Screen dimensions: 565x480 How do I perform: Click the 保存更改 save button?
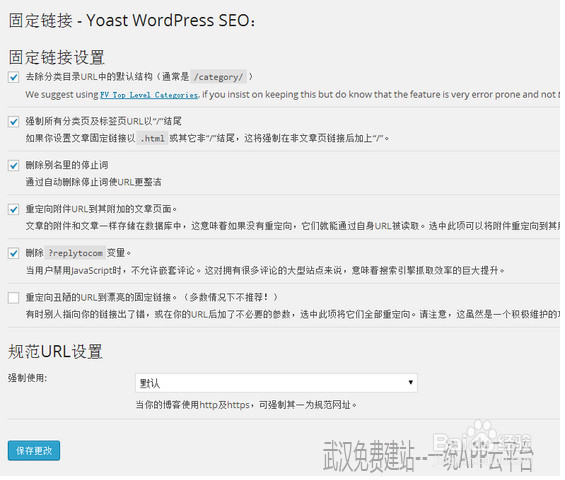coord(34,450)
